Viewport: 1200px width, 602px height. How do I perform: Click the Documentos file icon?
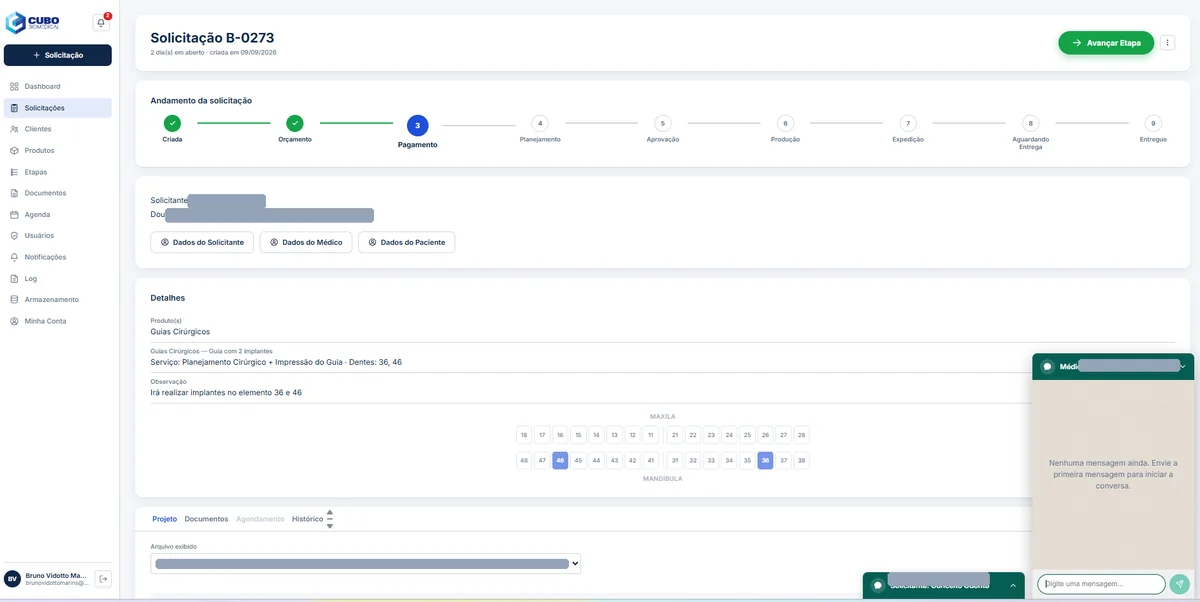coord(14,193)
